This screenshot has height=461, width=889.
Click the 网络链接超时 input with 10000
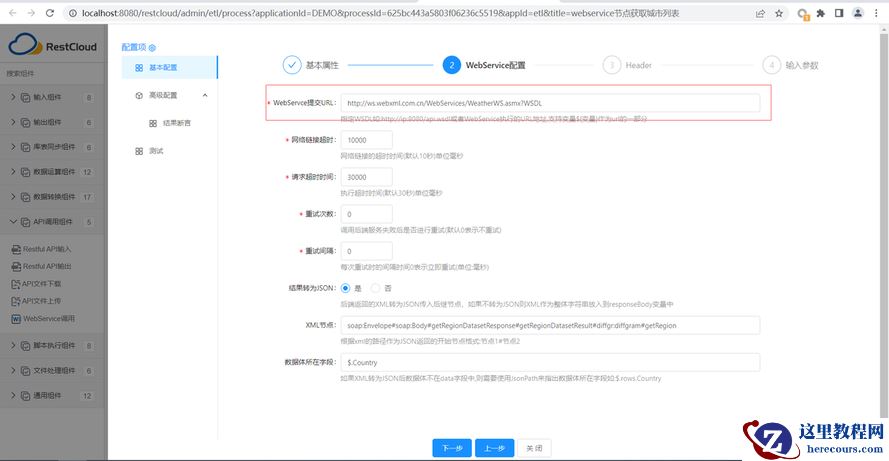pos(366,140)
